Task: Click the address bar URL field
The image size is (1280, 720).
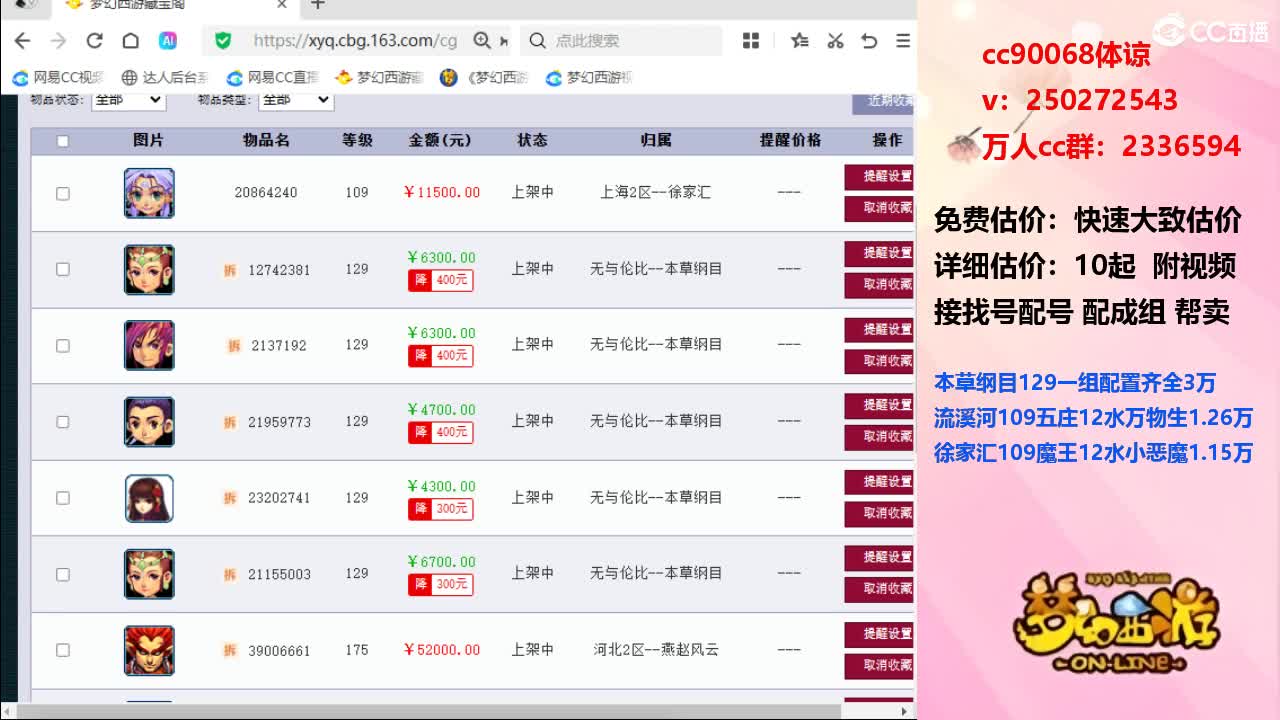Action: (355, 41)
